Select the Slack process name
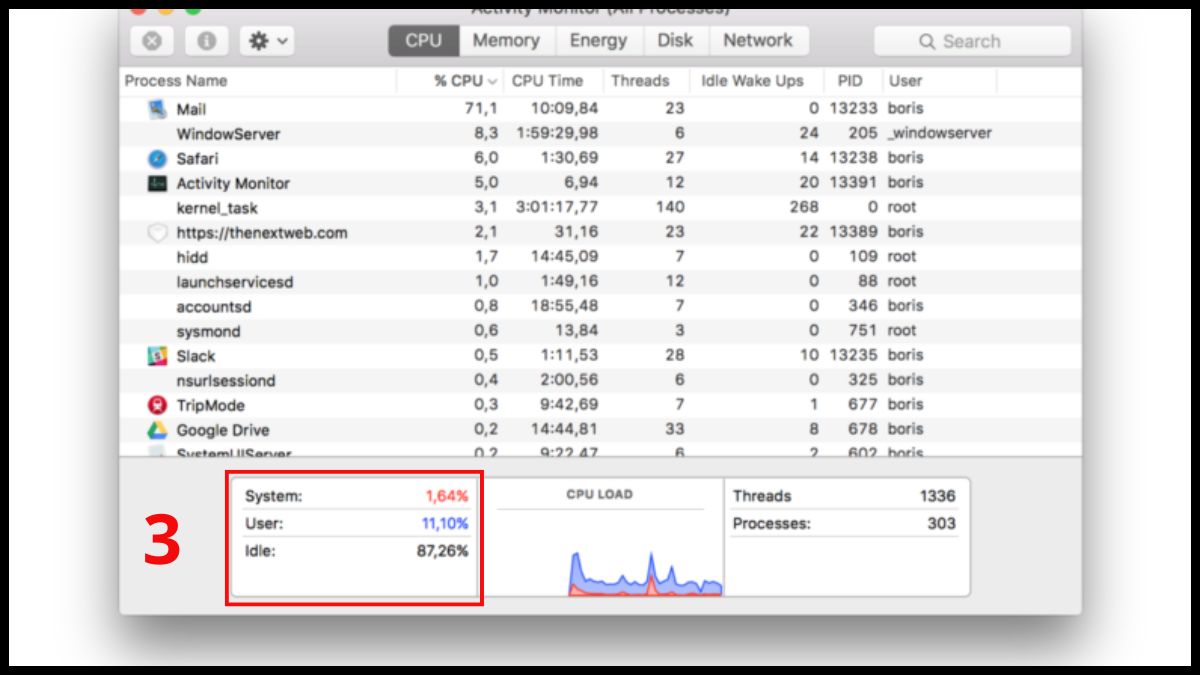The width and height of the screenshot is (1200, 675). pyautogui.click(x=196, y=356)
